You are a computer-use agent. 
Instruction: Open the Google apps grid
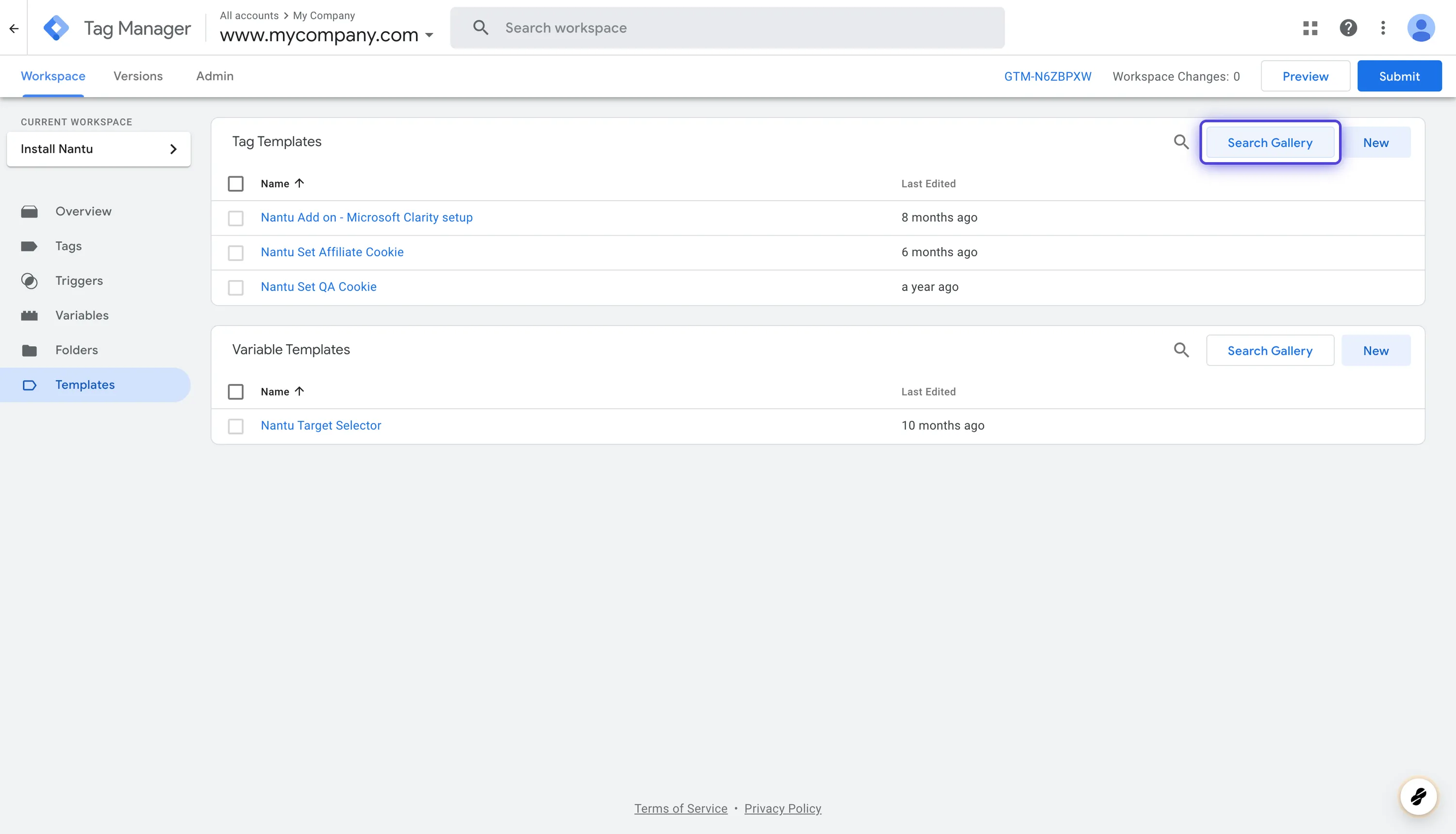[x=1310, y=28]
